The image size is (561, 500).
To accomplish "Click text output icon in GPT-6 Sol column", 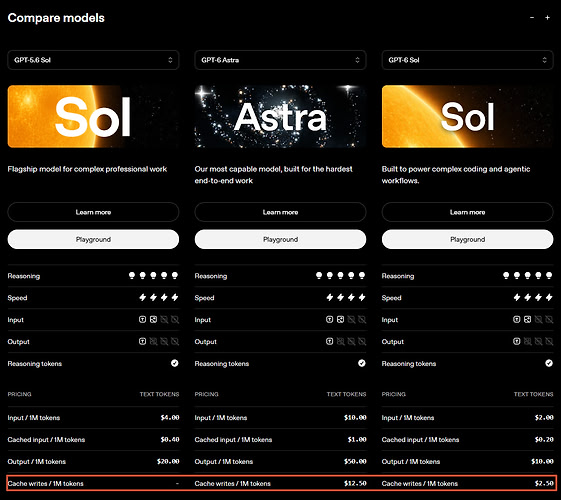I will 517,341.
